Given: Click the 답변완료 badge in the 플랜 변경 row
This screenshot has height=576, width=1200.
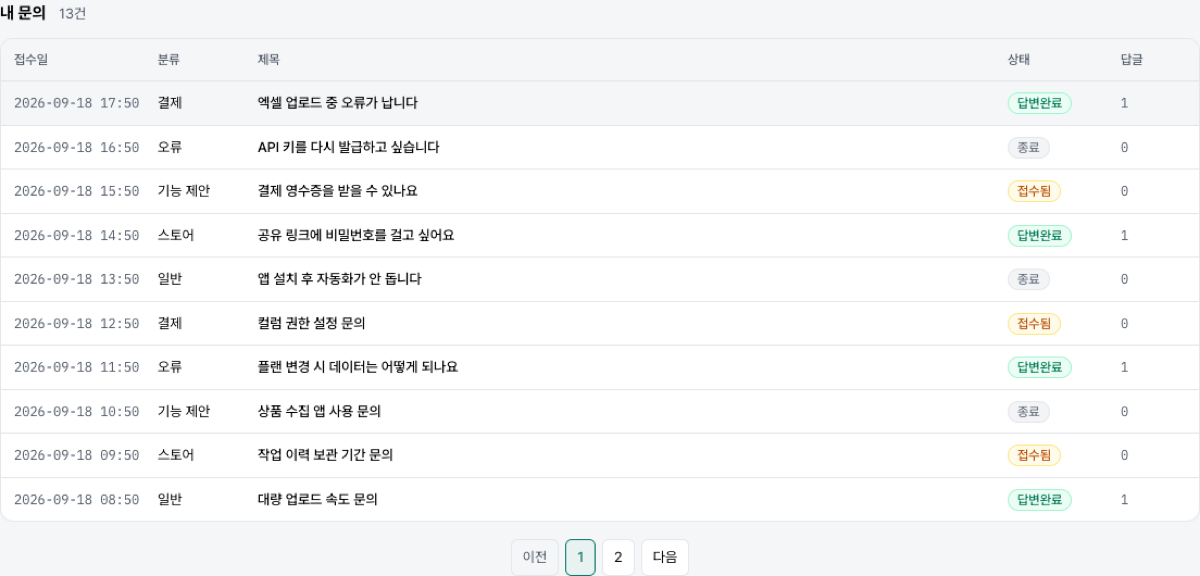Looking at the screenshot, I should (1040, 367).
